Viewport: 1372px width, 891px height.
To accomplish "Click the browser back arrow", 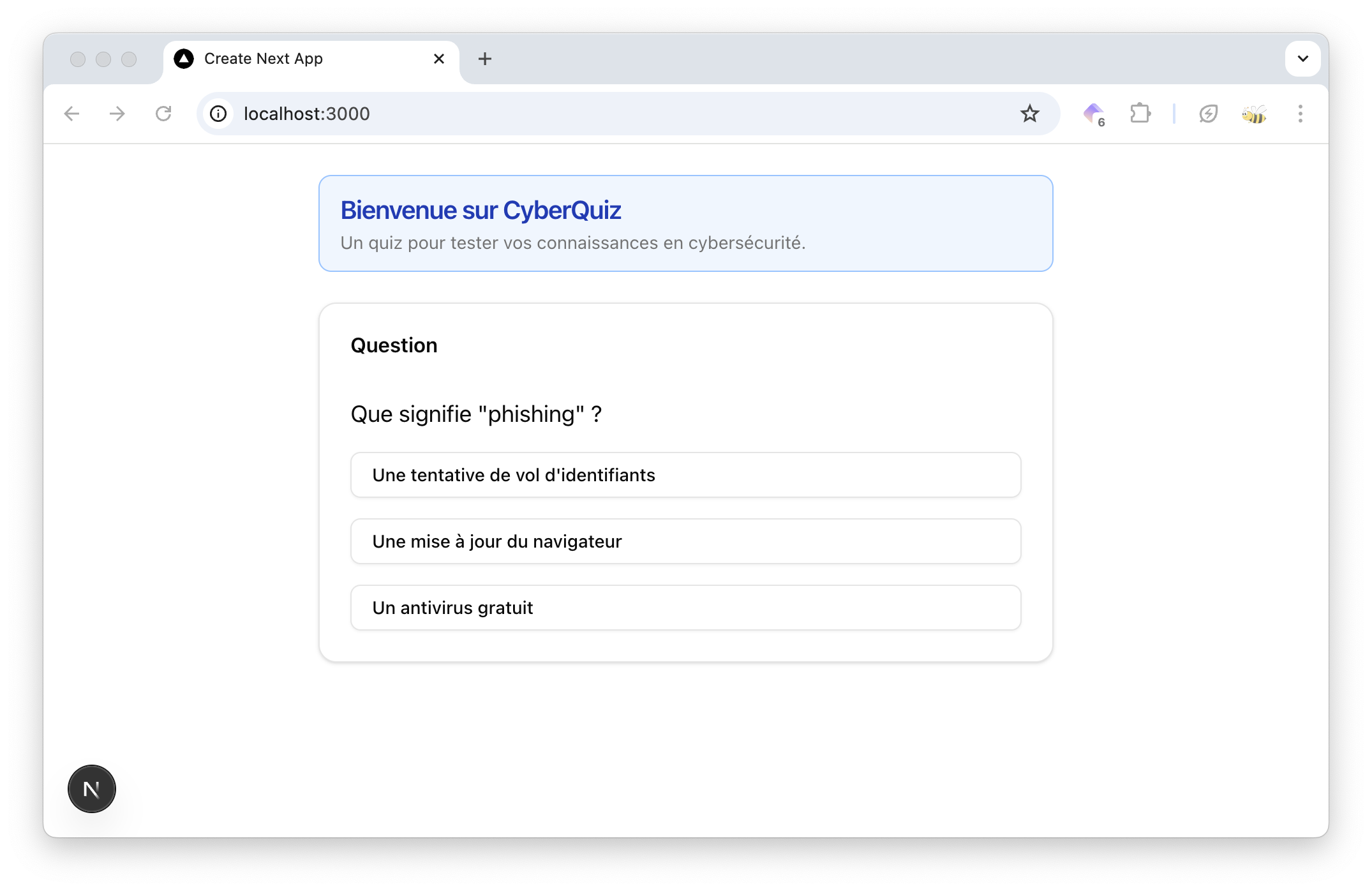I will pos(72,114).
